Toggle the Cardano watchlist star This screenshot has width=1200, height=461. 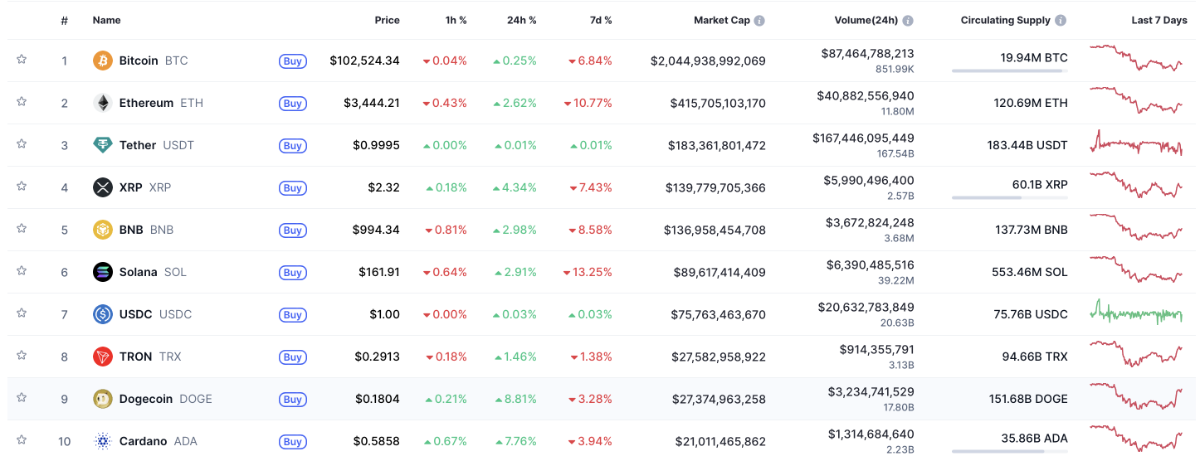(x=21, y=440)
